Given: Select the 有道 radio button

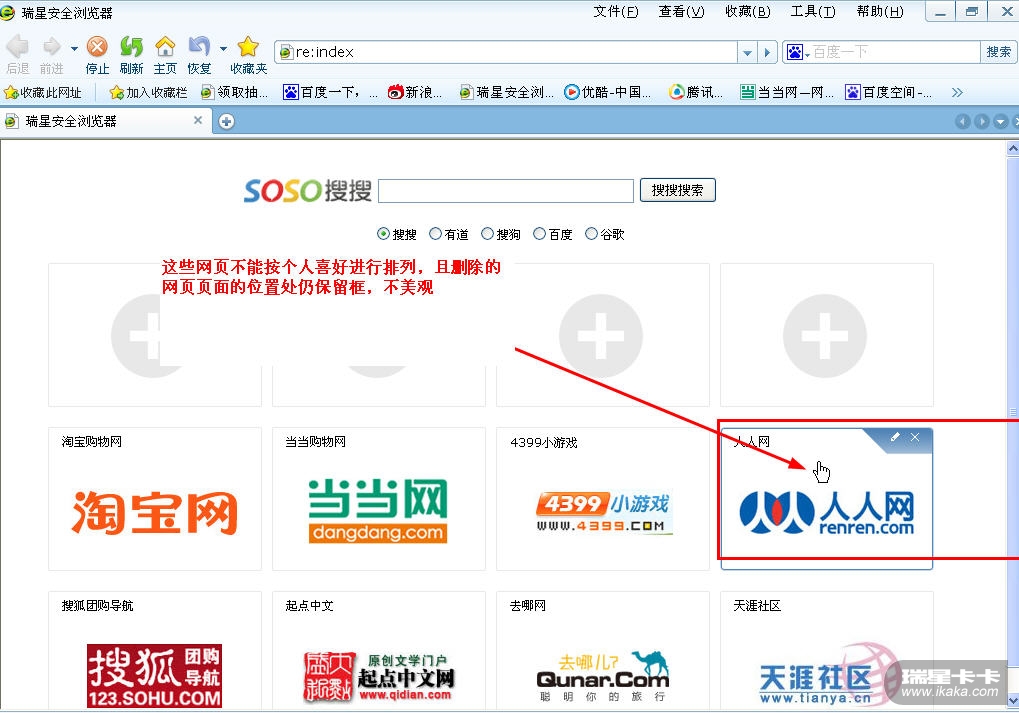Looking at the screenshot, I should pyautogui.click(x=435, y=233).
